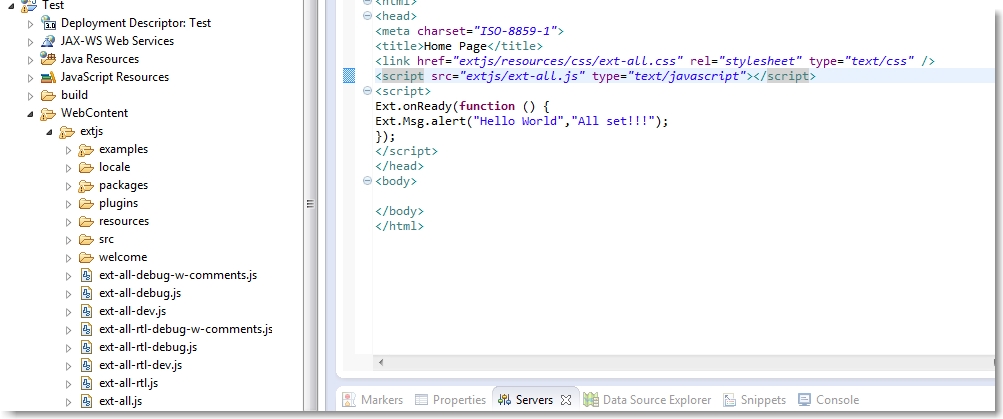Switch to the Console tab
The height and width of the screenshot is (419, 1003).
pyautogui.click(x=829, y=400)
